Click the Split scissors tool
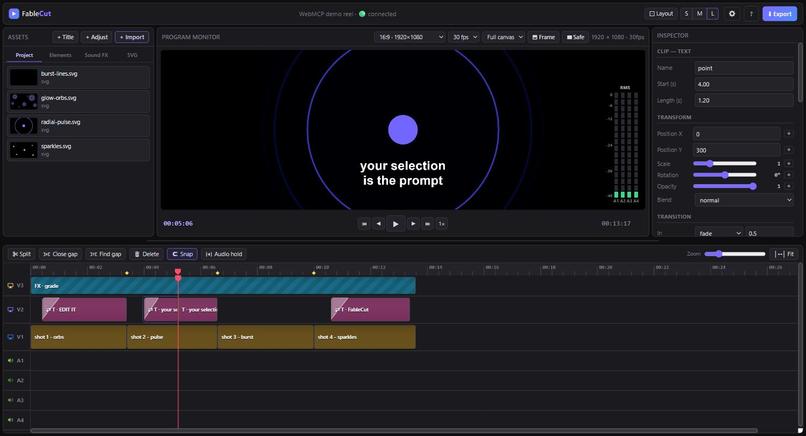The height and width of the screenshot is (436, 806). click(x=22, y=254)
